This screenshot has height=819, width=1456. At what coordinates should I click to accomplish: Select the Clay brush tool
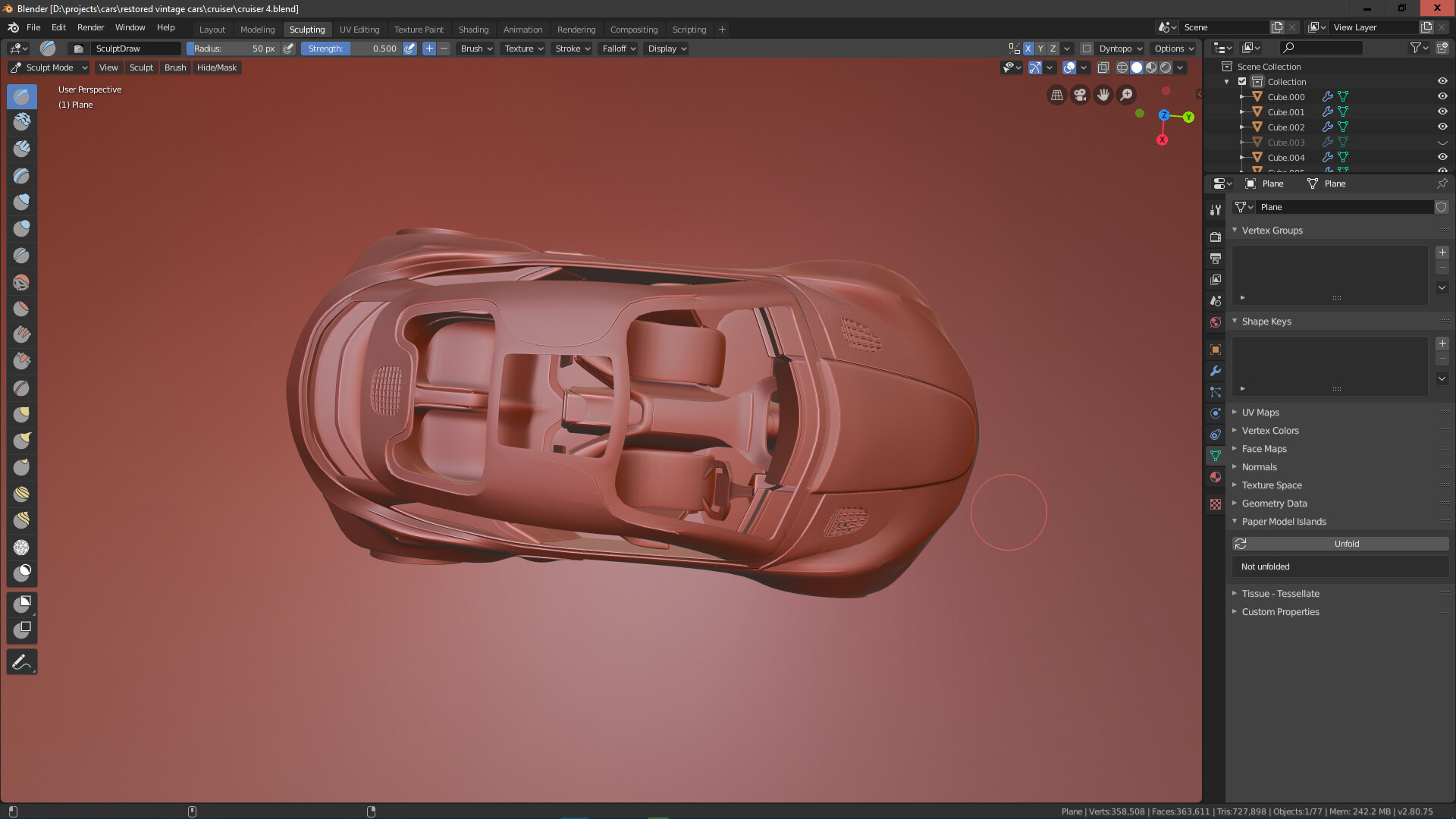tap(22, 123)
